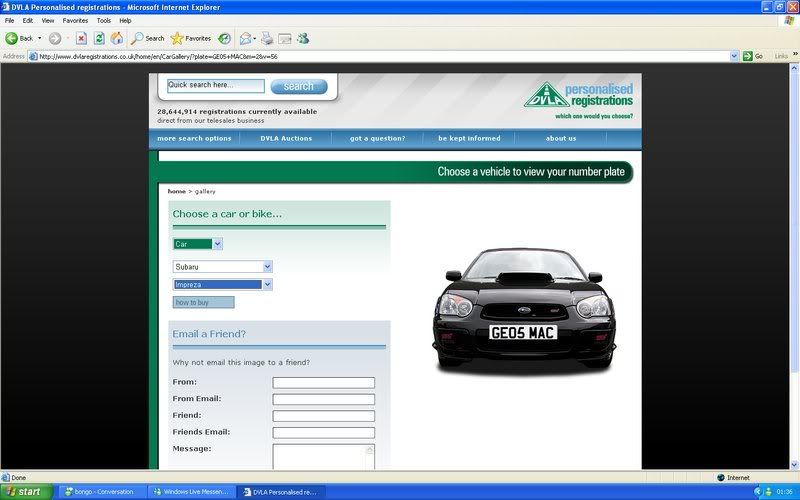Open about us nav link

pyautogui.click(x=561, y=138)
